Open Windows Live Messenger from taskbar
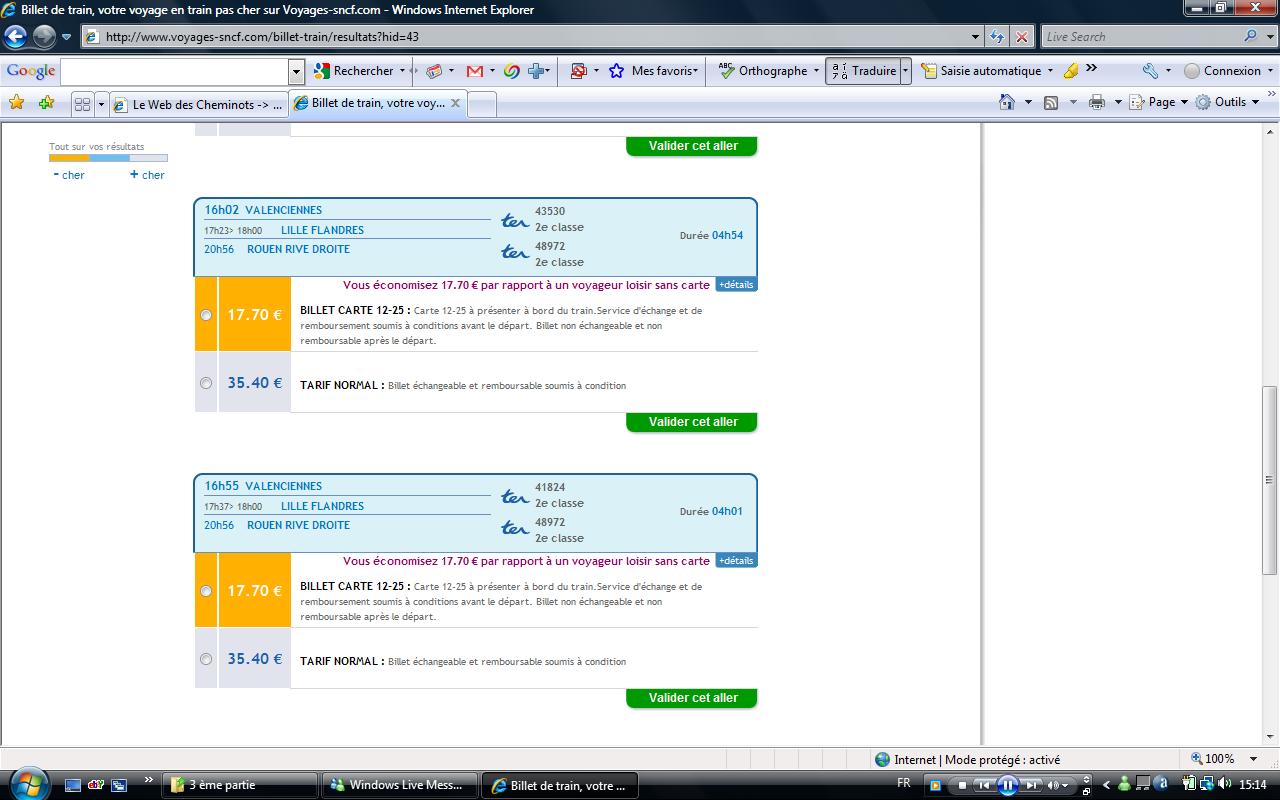 [398, 785]
